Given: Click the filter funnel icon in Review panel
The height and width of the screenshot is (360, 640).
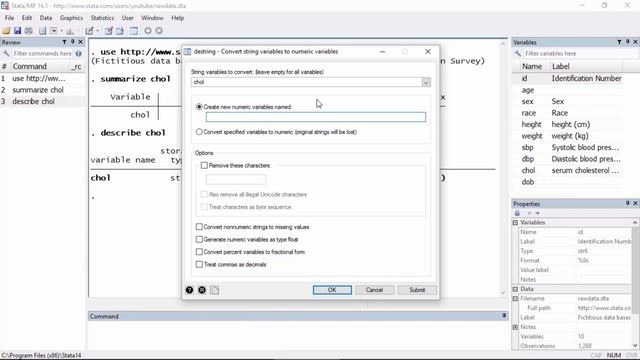Looking at the screenshot, I should (64, 42).
